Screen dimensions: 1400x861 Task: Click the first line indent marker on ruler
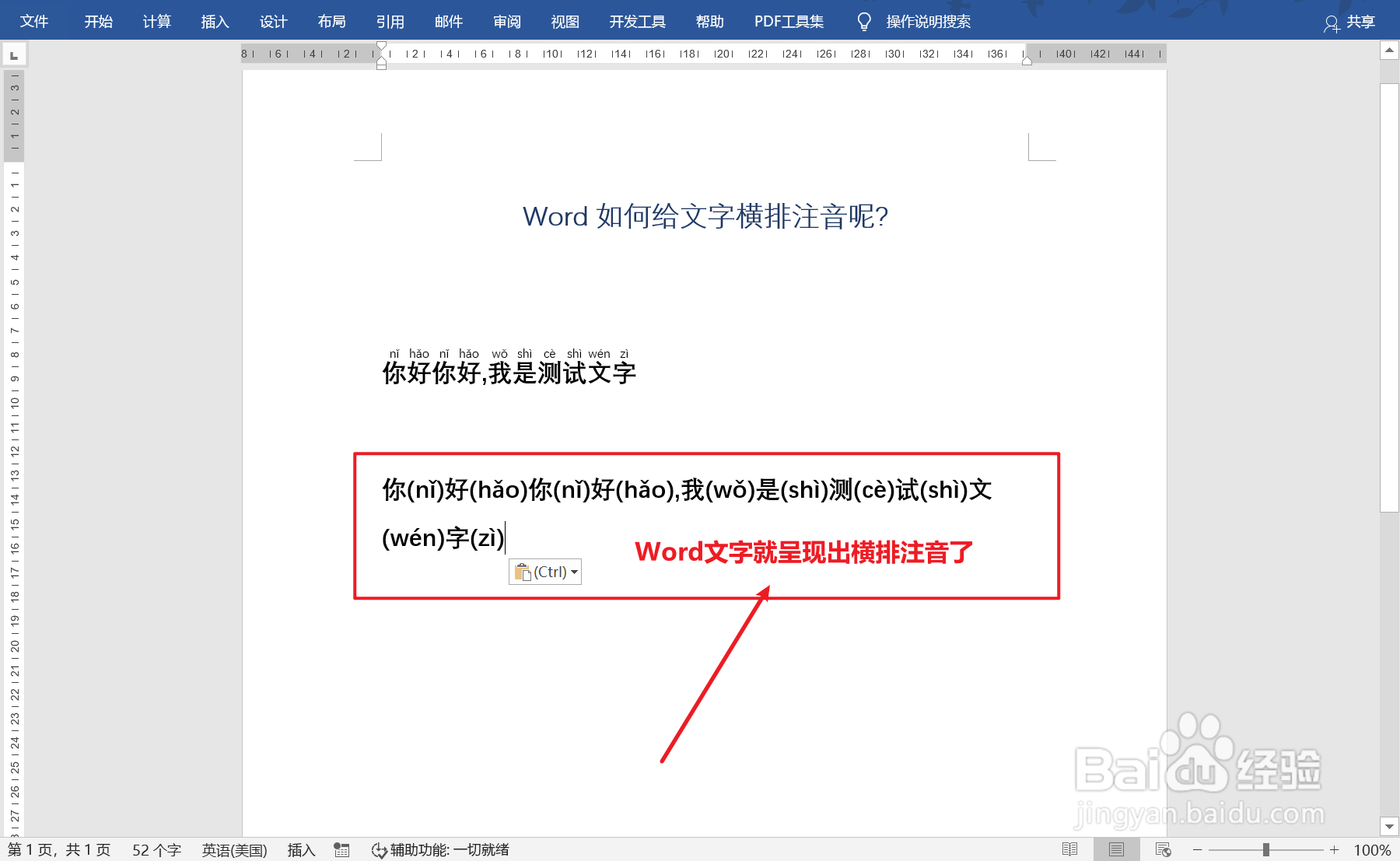click(381, 46)
